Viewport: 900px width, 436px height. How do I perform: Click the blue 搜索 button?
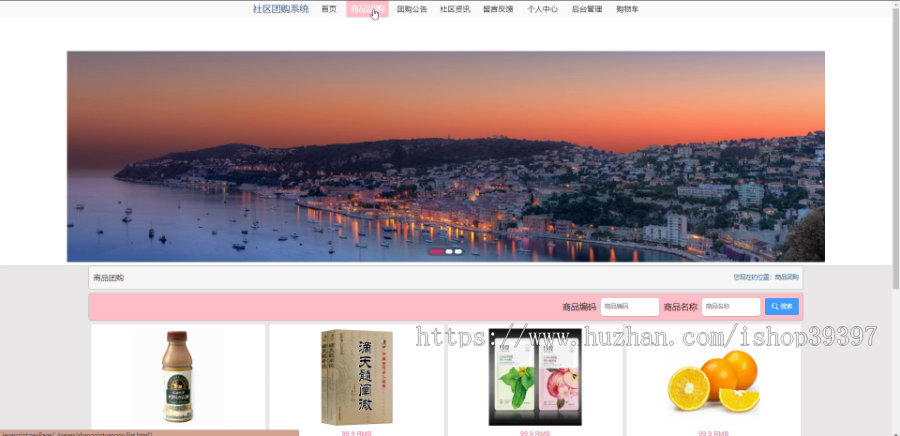(782, 307)
